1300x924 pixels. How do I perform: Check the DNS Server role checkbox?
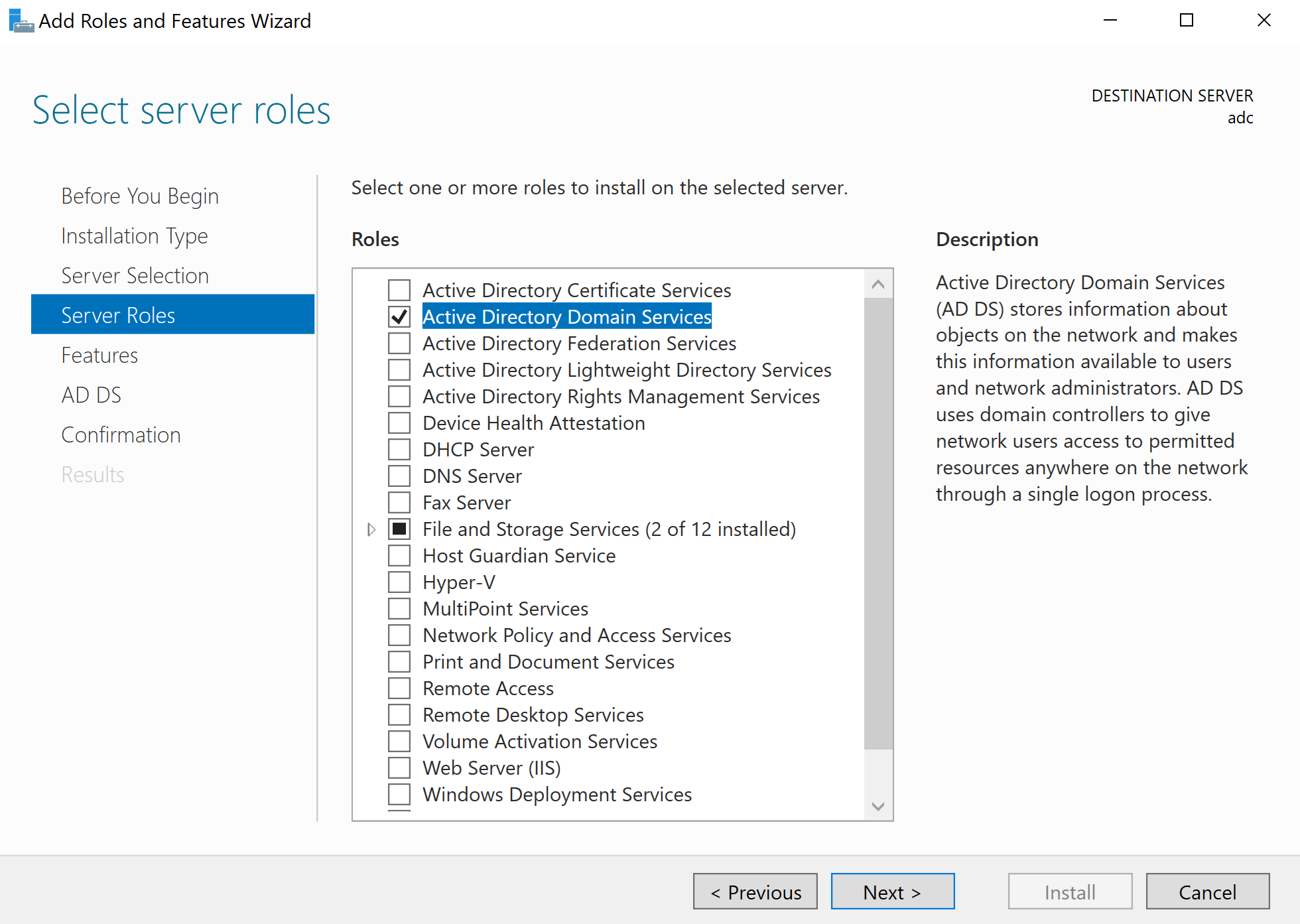[x=399, y=476]
